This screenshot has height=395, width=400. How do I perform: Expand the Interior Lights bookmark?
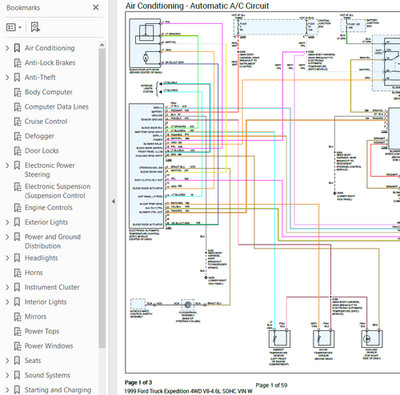pos(7,302)
